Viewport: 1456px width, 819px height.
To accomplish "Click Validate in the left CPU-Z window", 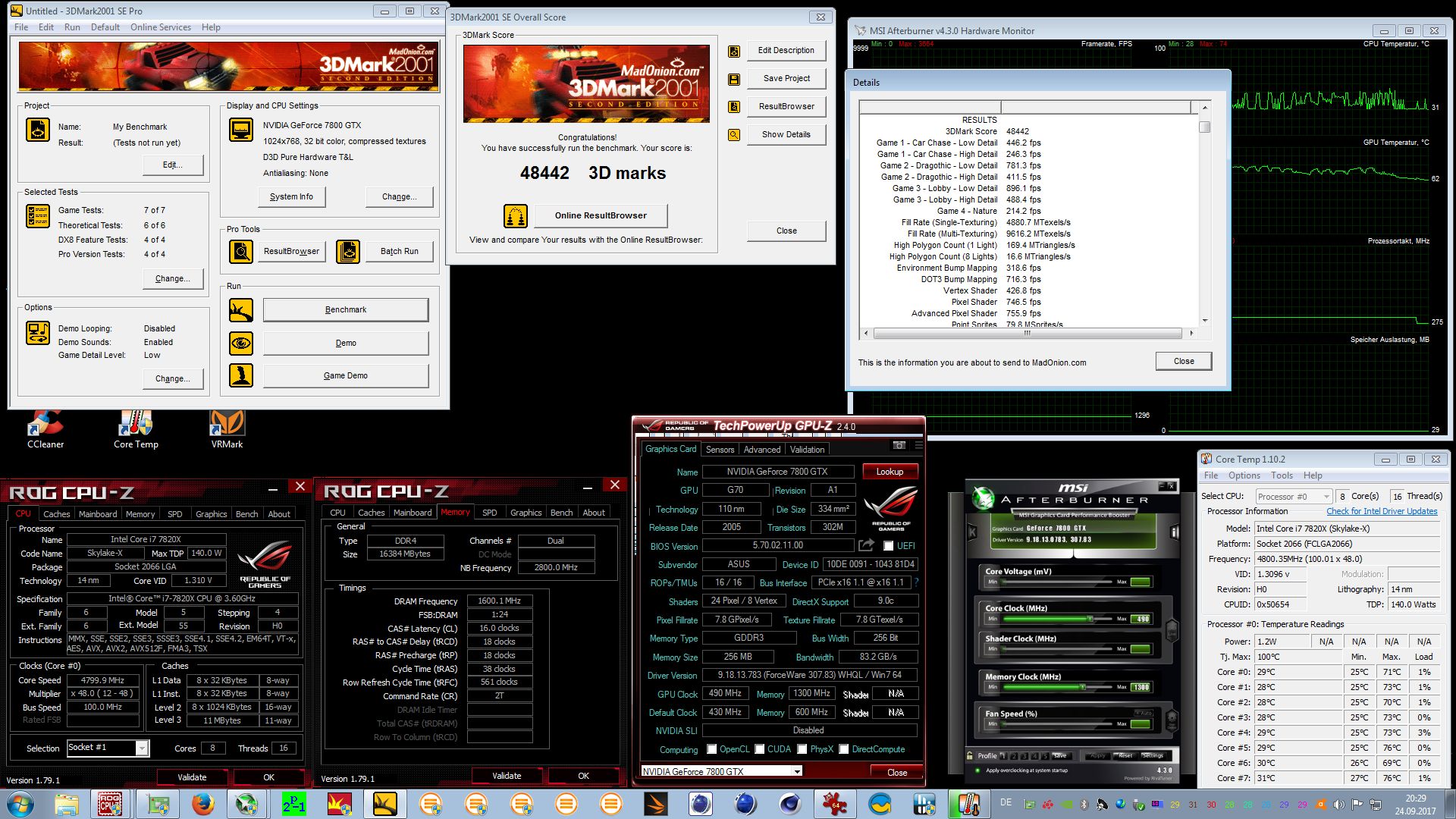I will pyautogui.click(x=192, y=777).
